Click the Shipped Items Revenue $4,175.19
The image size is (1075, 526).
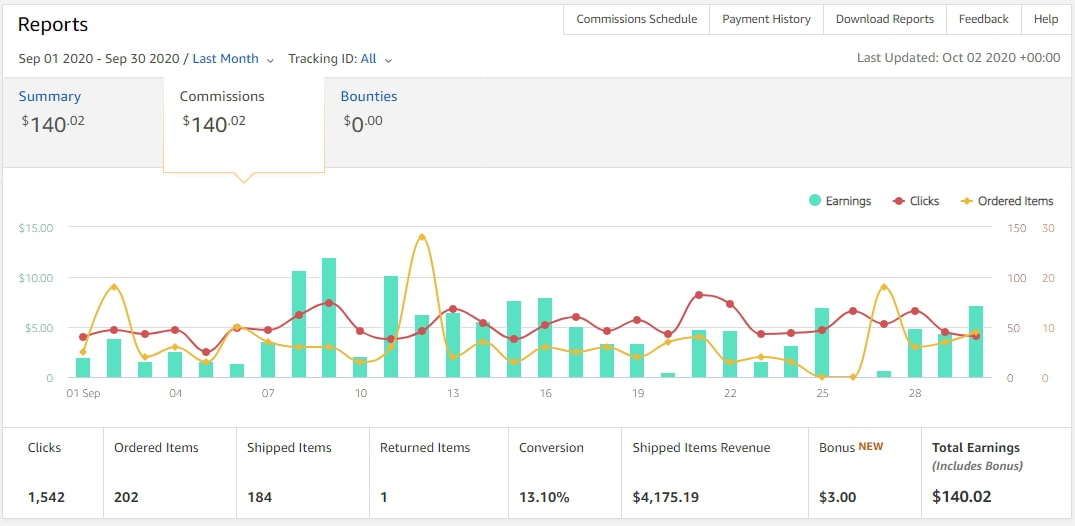[666, 497]
